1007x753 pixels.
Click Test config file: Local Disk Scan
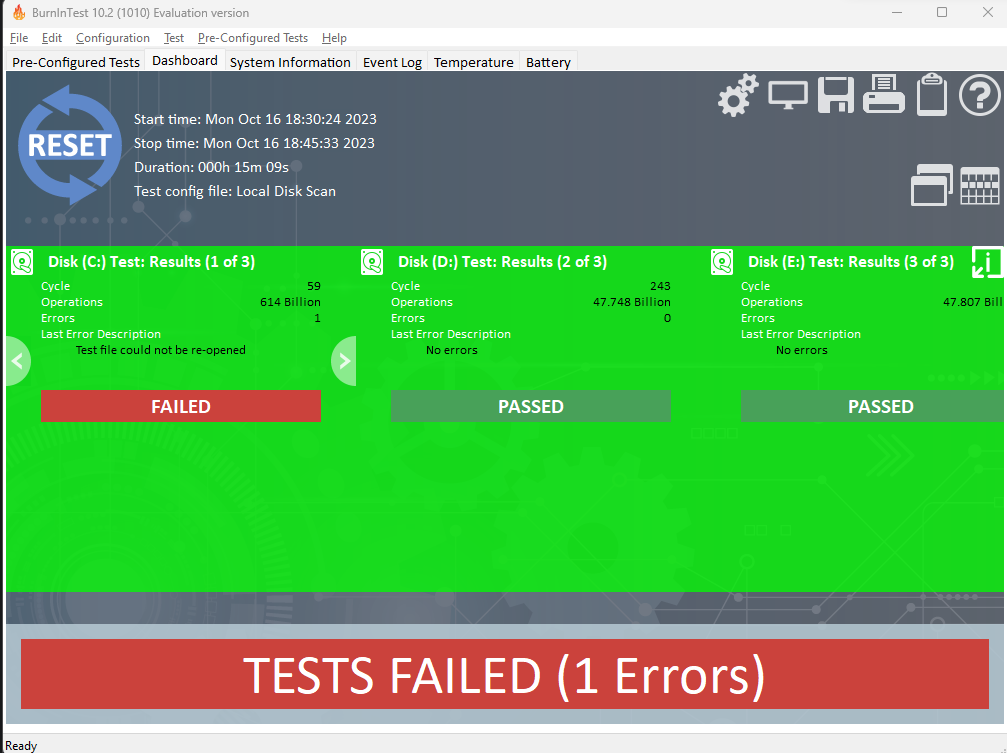[x=234, y=191]
